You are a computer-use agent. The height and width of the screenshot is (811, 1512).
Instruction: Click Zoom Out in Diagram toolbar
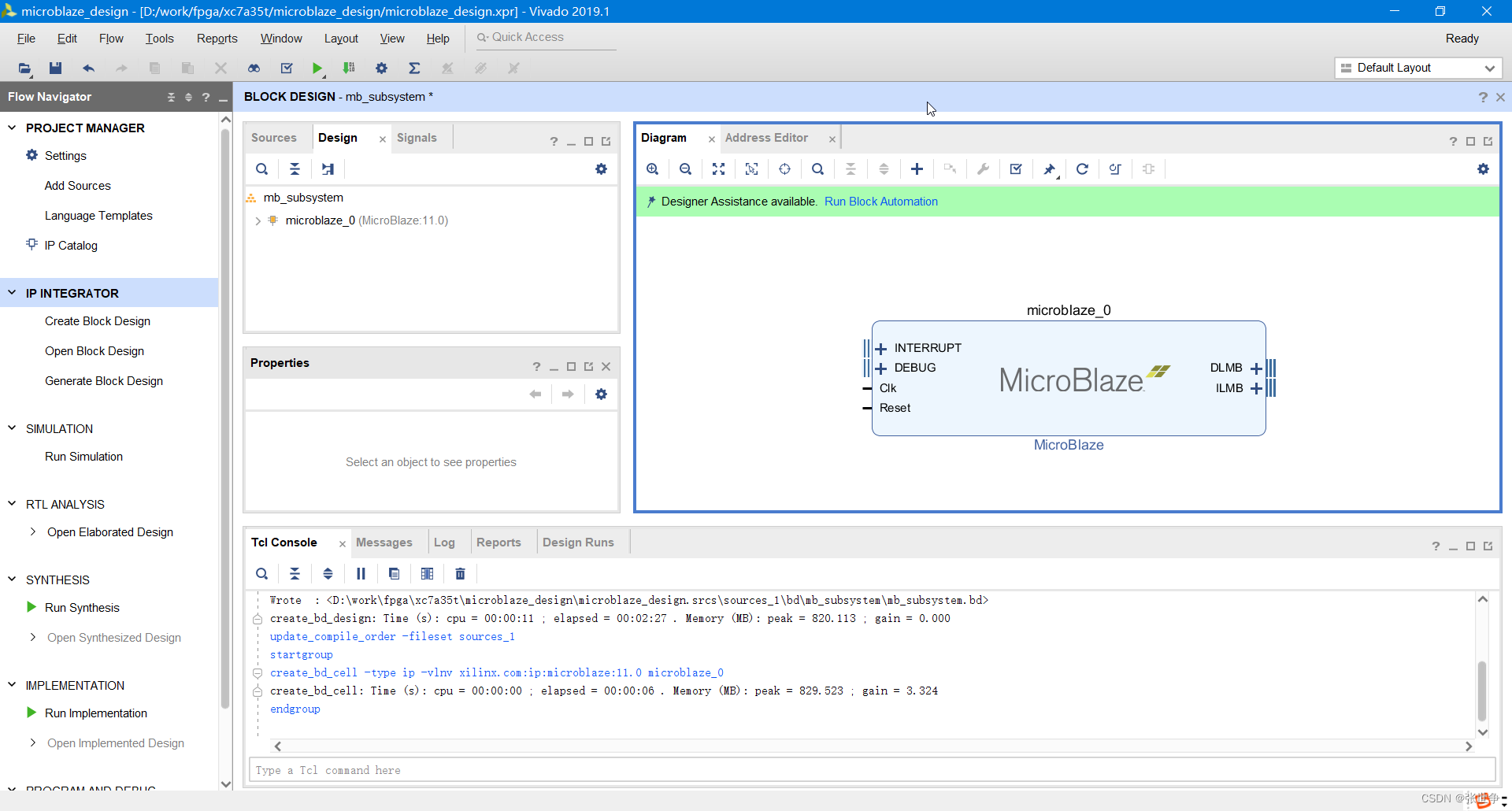pyautogui.click(x=686, y=168)
